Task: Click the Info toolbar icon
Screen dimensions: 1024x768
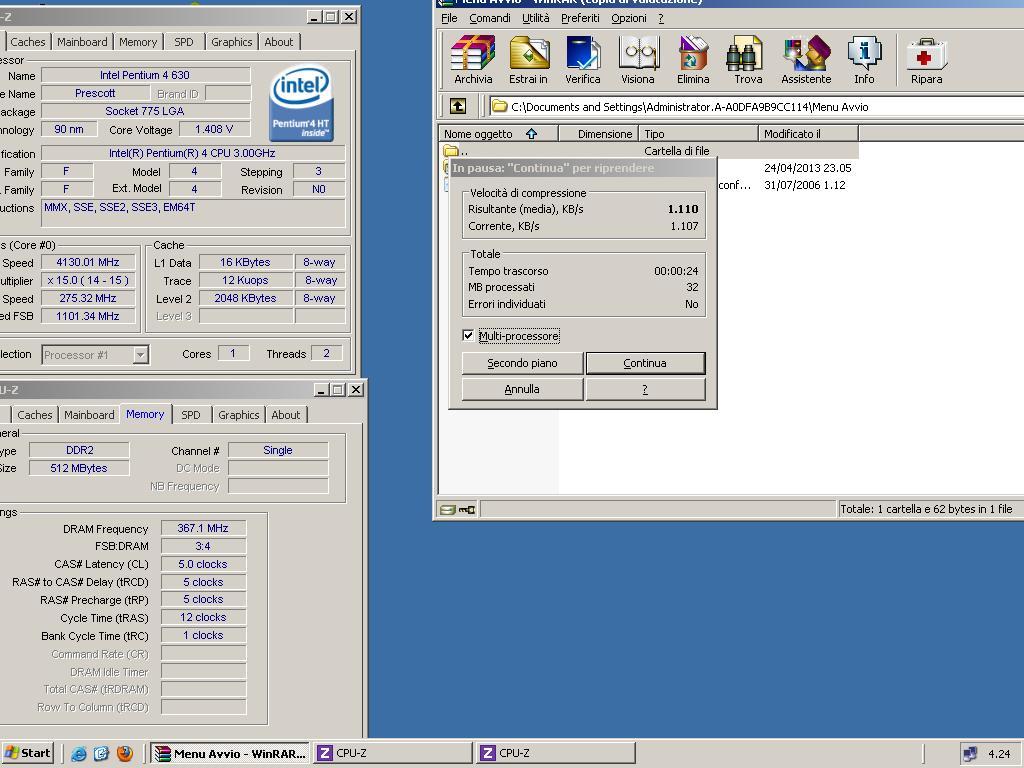Action: coord(864,60)
